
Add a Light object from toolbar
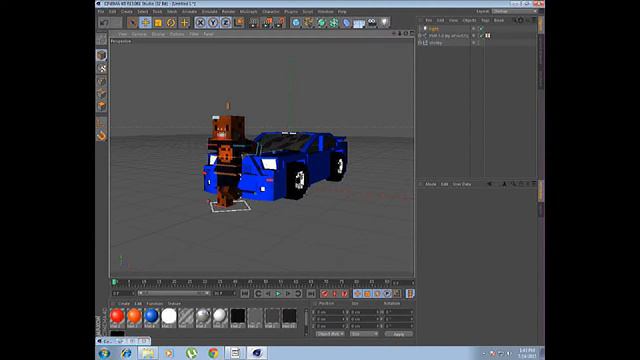coord(384,23)
